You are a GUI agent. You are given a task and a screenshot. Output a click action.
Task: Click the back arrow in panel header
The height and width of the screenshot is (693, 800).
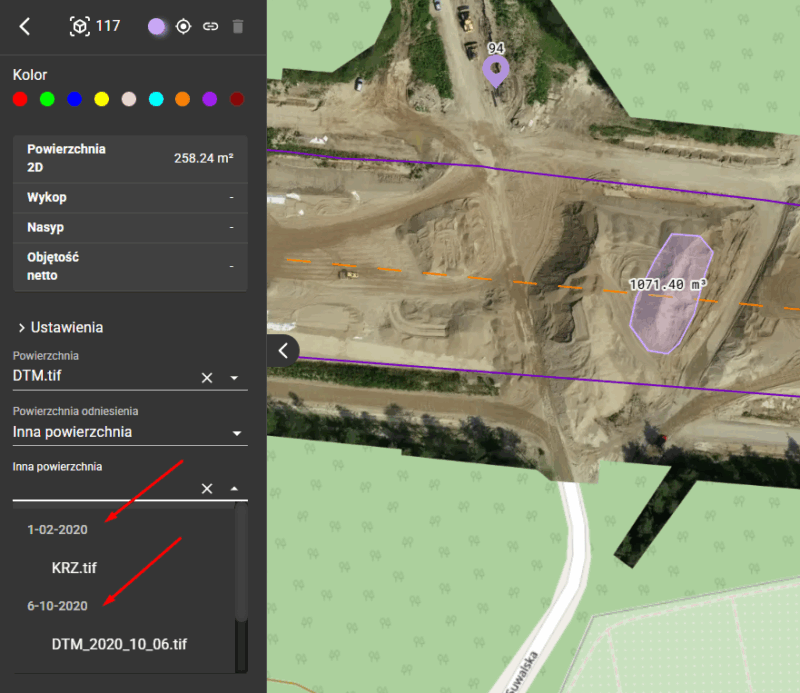coord(25,27)
